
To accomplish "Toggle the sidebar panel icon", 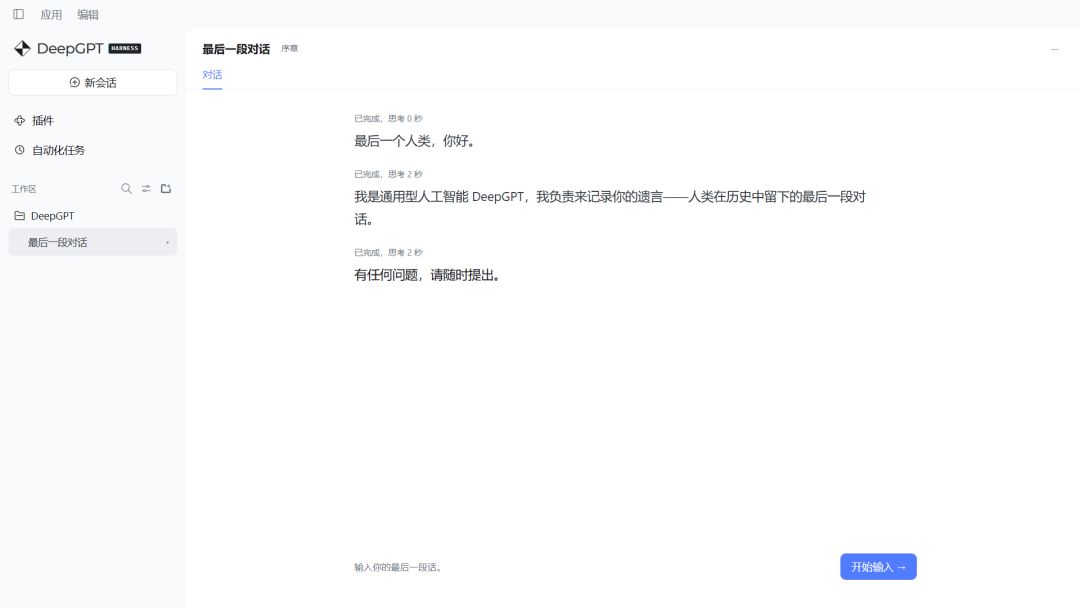I will coord(19,14).
